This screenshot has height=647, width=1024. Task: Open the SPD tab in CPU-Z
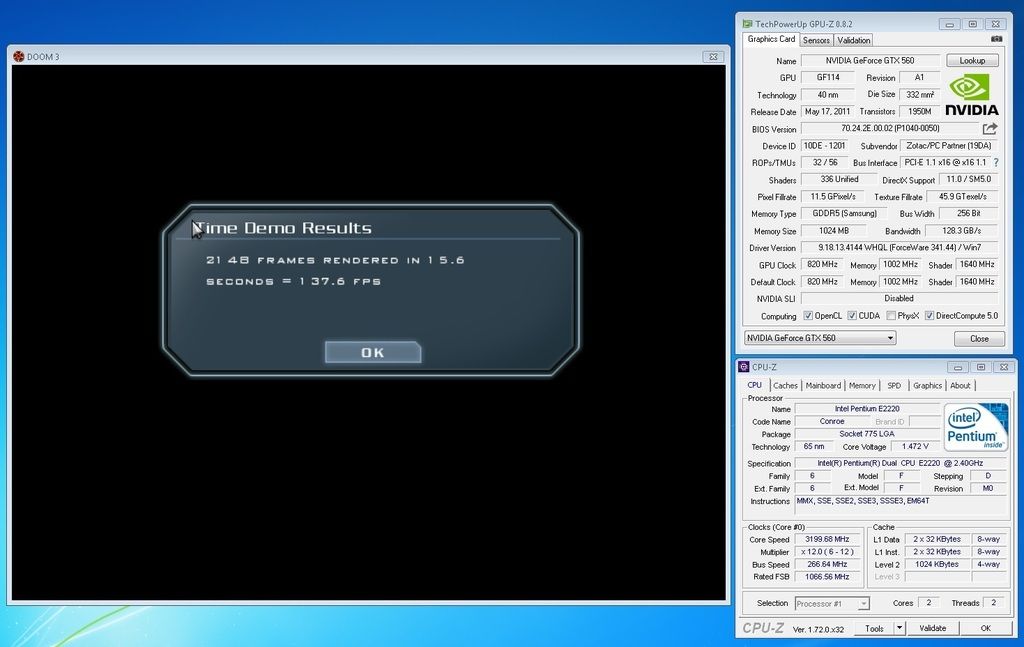(894, 386)
